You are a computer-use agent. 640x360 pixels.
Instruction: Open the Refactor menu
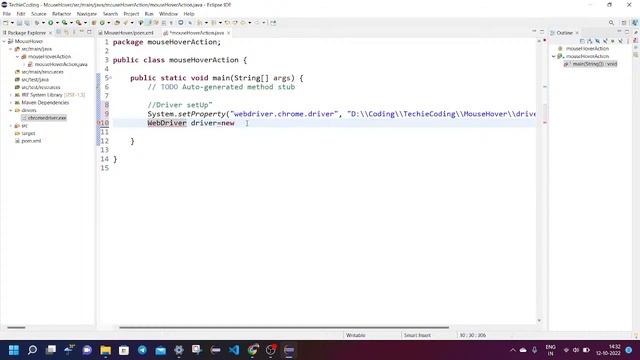click(62, 14)
